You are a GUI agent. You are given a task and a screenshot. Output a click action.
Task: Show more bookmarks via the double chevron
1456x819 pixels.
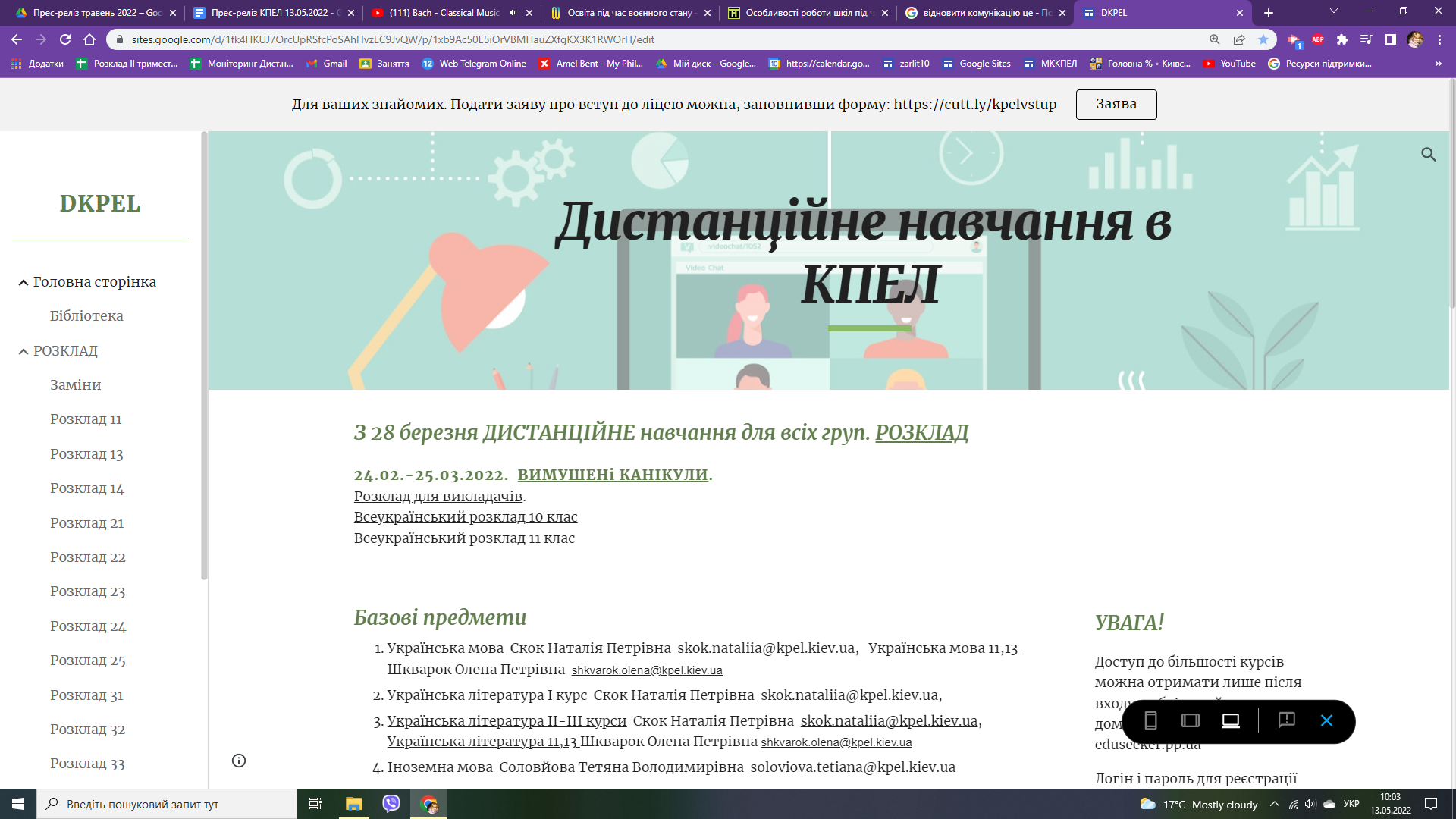click(x=1439, y=64)
